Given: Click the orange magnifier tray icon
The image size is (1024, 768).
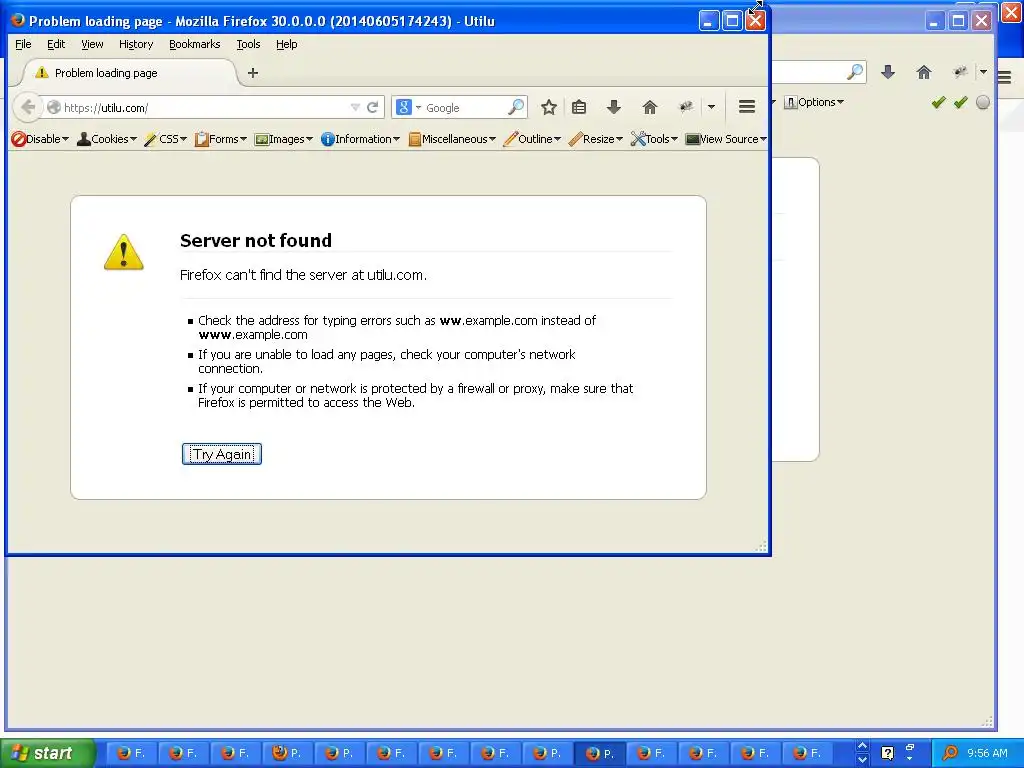Looking at the screenshot, I should pos(950,753).
